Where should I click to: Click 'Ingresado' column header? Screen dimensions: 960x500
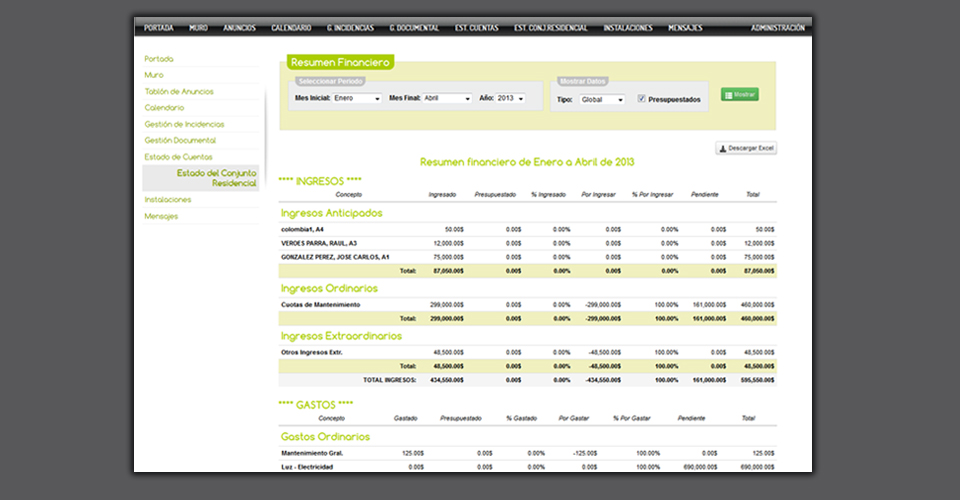click(x=442, y=195)
